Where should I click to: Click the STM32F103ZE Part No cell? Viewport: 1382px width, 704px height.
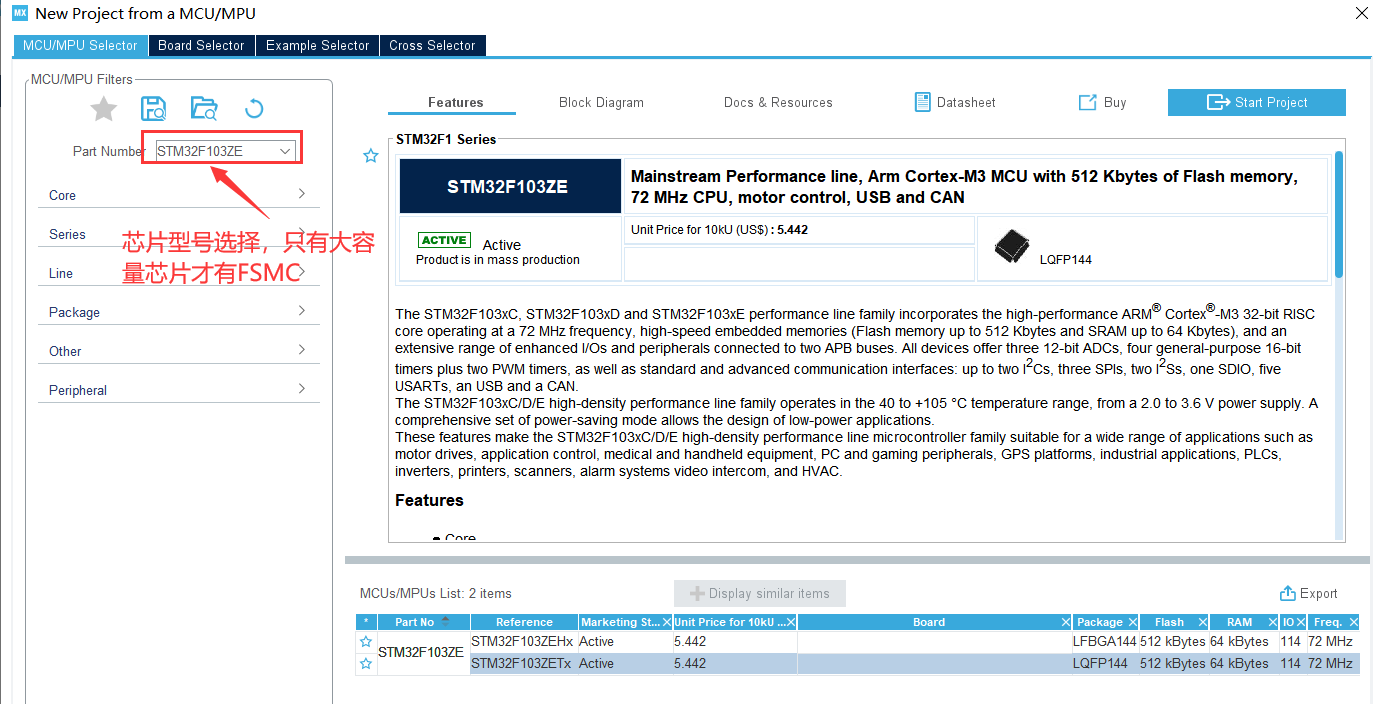[421, 652]
